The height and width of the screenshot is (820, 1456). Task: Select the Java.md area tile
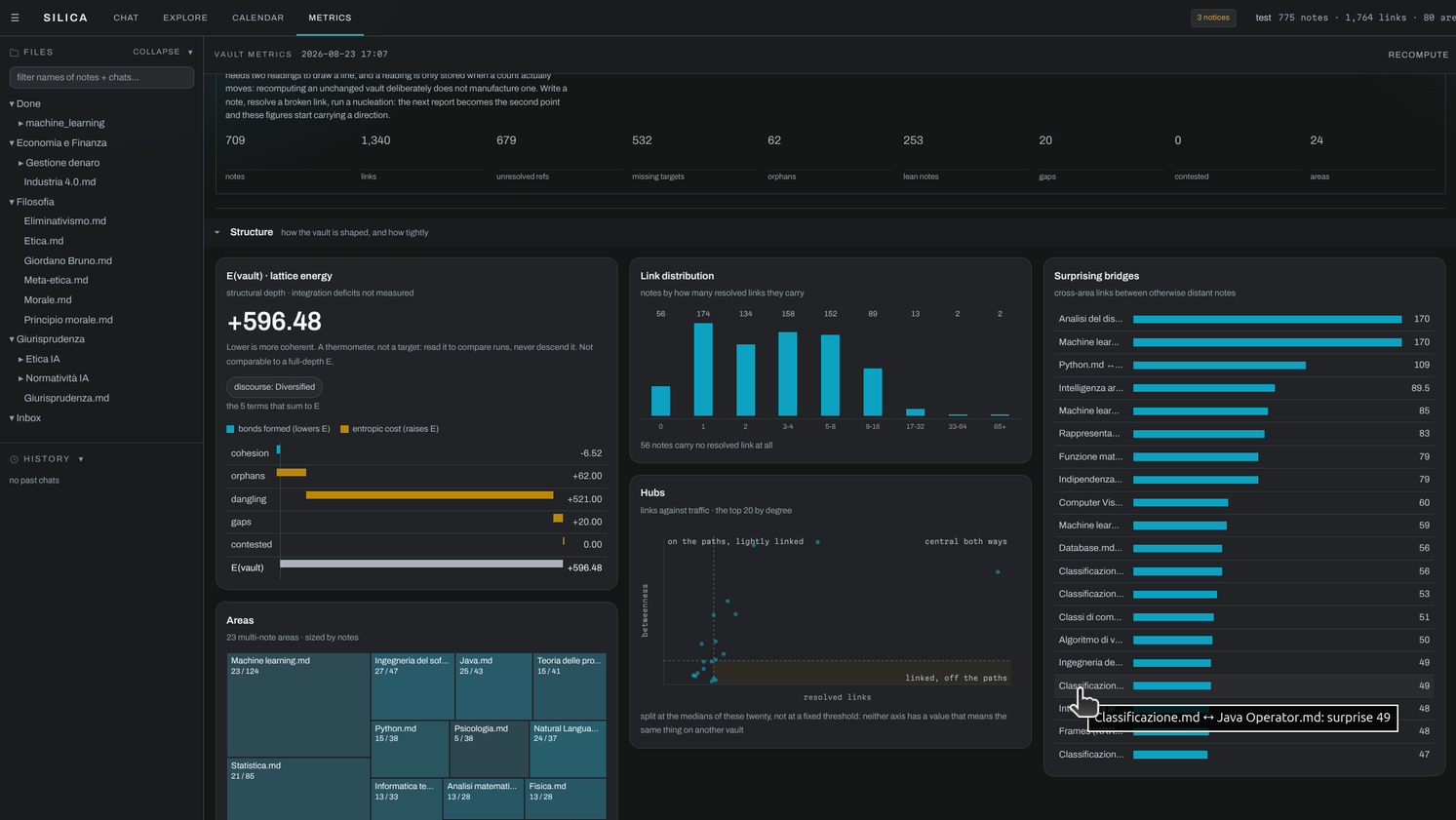click(x=493, y=686)
